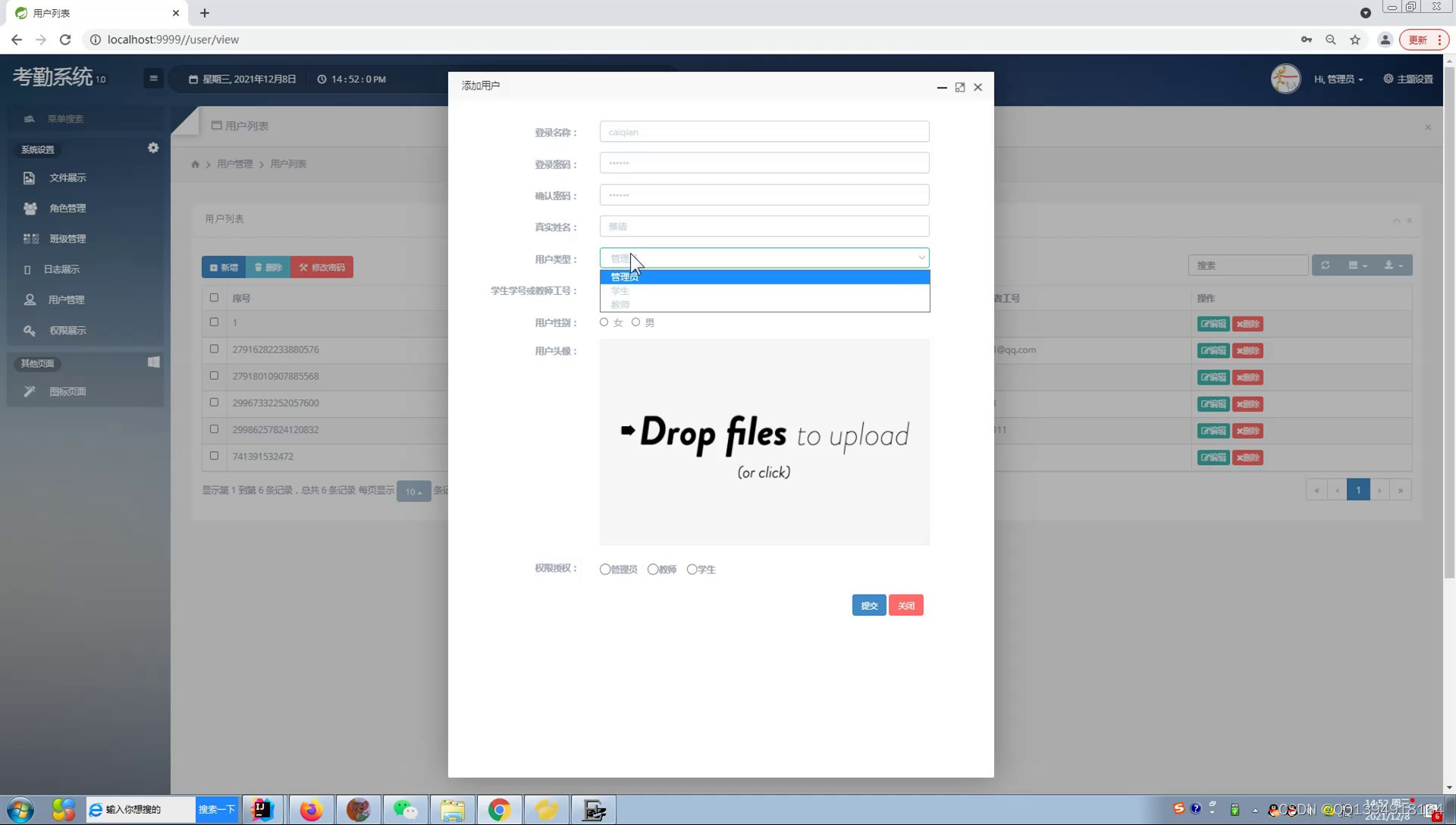The height and width of the screenshot is (825, 1456).
Task: Click the red 关闭 button
Action: (x=906, y=605)
